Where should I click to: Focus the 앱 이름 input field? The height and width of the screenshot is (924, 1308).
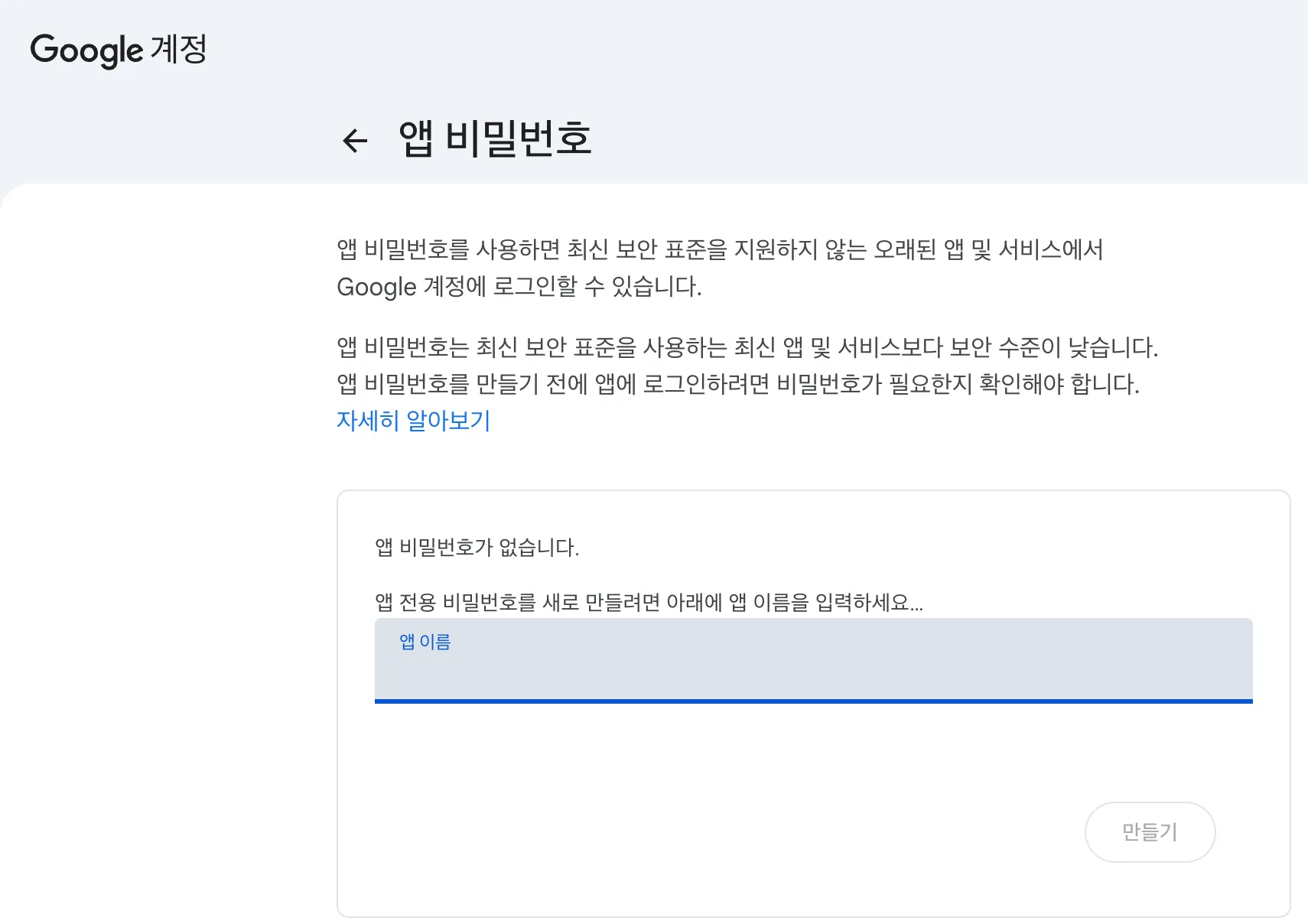(x=813, y=661)
